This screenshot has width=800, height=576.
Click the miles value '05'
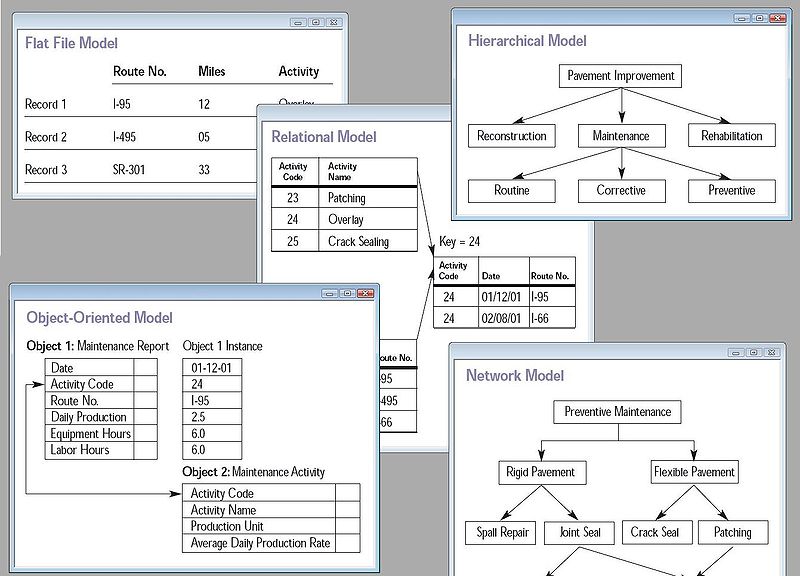[x=204, y=137]
